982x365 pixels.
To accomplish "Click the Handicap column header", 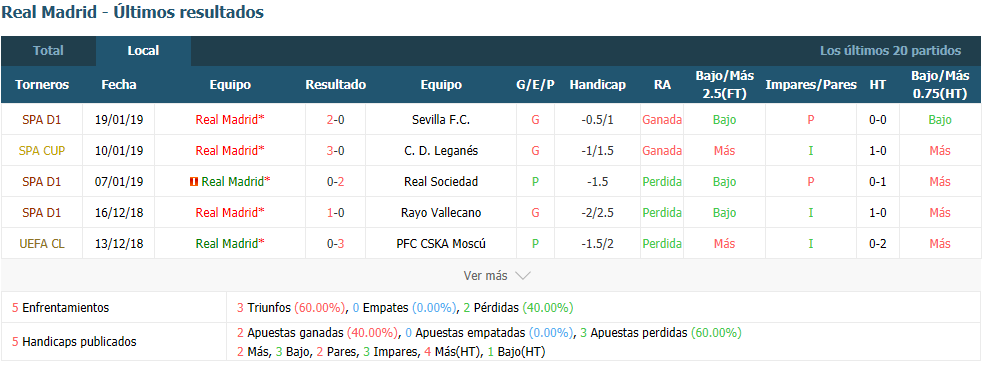I will (597, 85).
